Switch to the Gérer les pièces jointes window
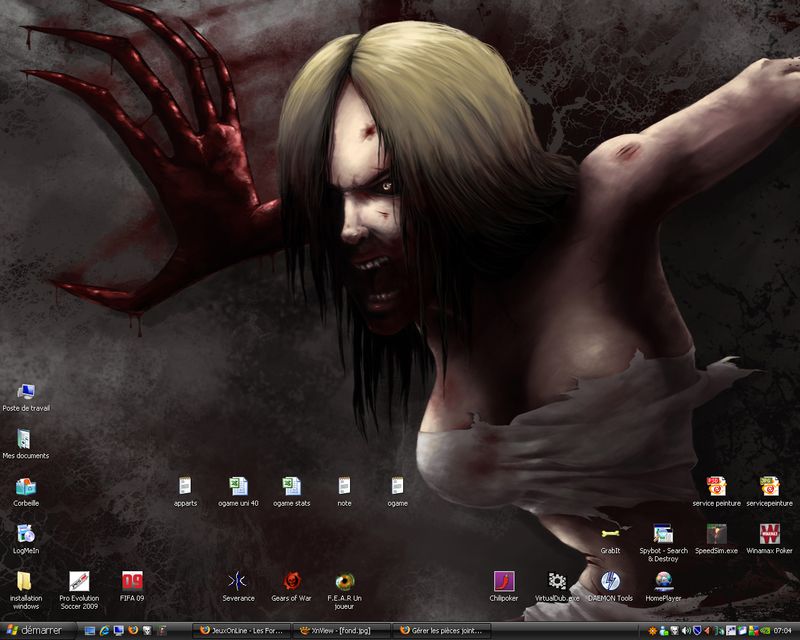 [442, 631]
